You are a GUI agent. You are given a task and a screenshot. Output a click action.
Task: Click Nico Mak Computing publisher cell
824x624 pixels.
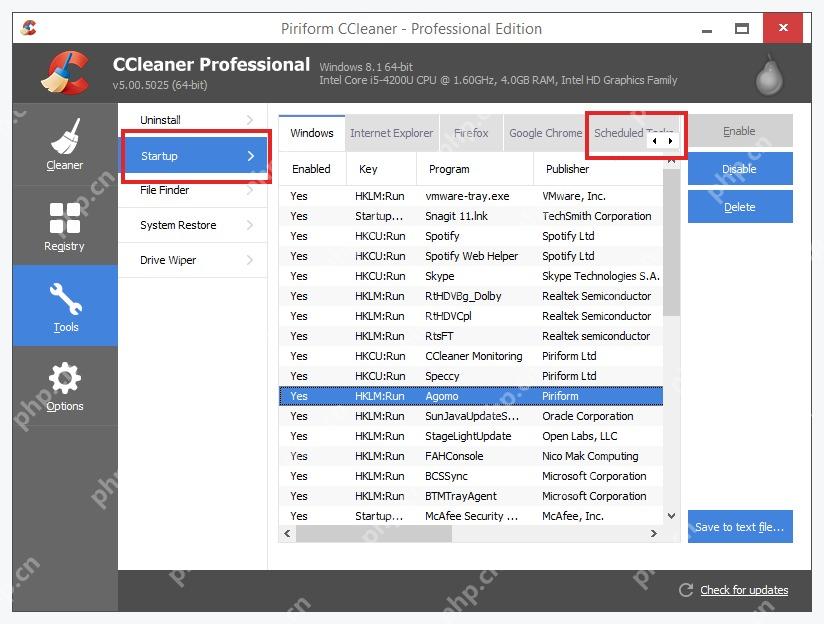590,456
